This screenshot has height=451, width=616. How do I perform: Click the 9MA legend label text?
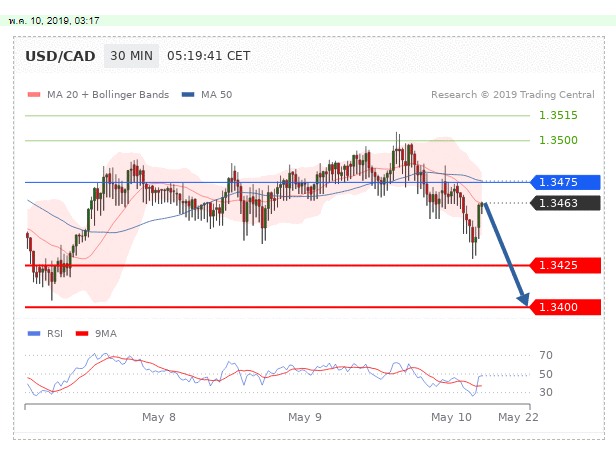(106, 334)
